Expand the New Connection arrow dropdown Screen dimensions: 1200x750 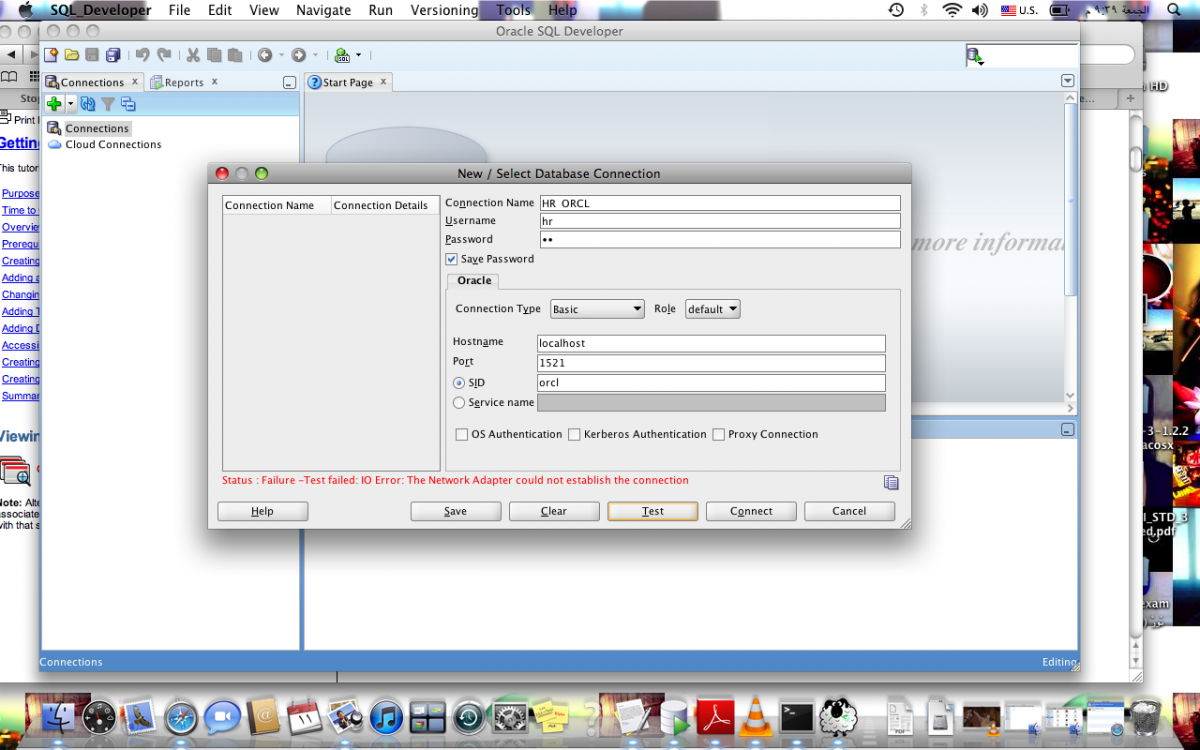click(71, 104)
